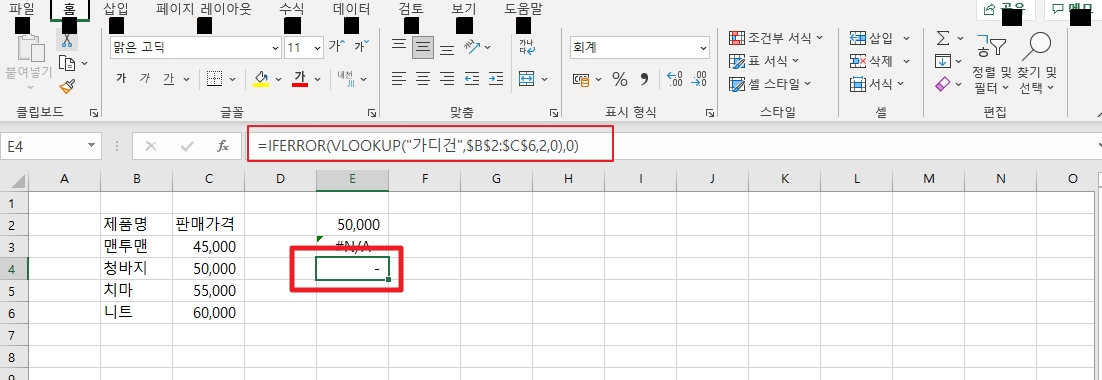Click the AutoSum sigma icon
This screenshot has width=1102, height=380.
942,37
